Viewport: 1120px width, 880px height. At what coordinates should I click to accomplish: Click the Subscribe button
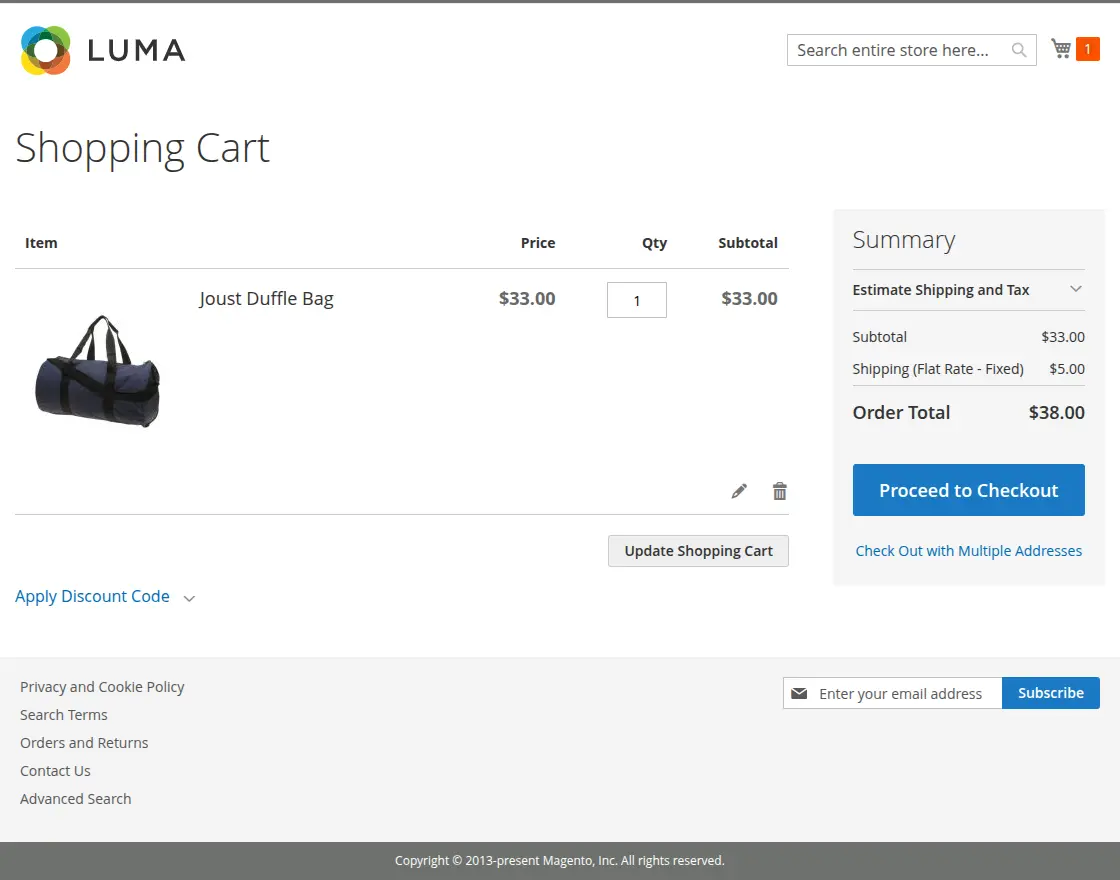[x=1051, y=693]
